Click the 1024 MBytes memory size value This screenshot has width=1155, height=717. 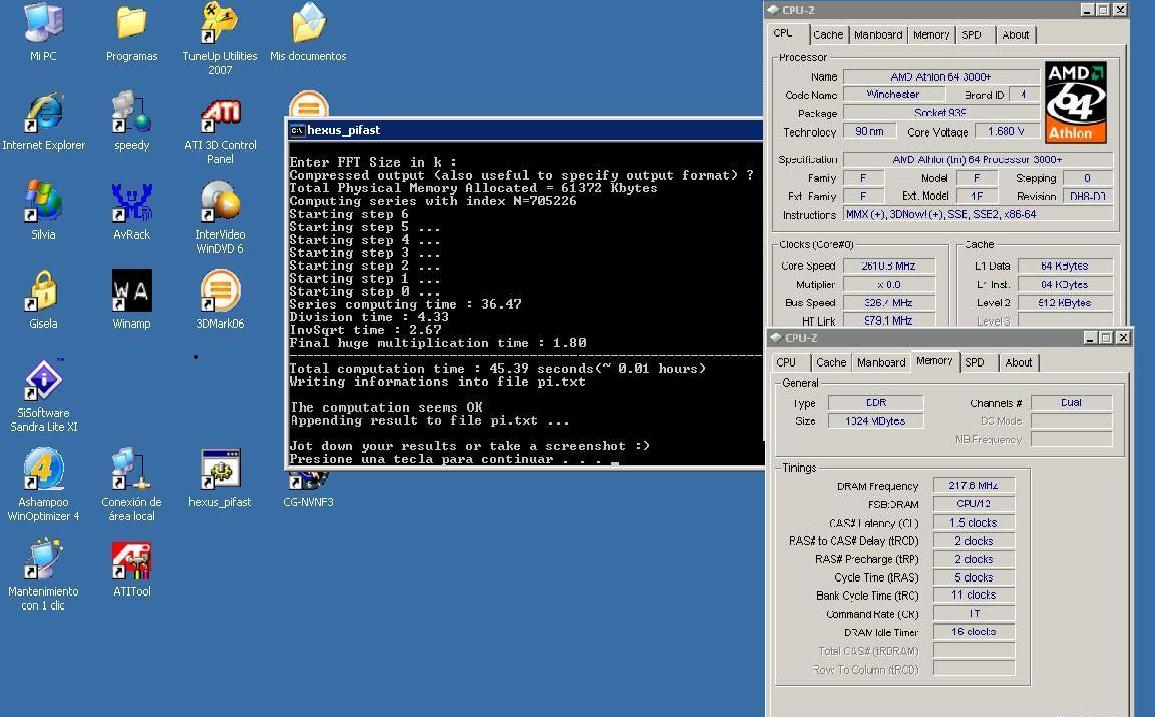(x=876, y=421)
